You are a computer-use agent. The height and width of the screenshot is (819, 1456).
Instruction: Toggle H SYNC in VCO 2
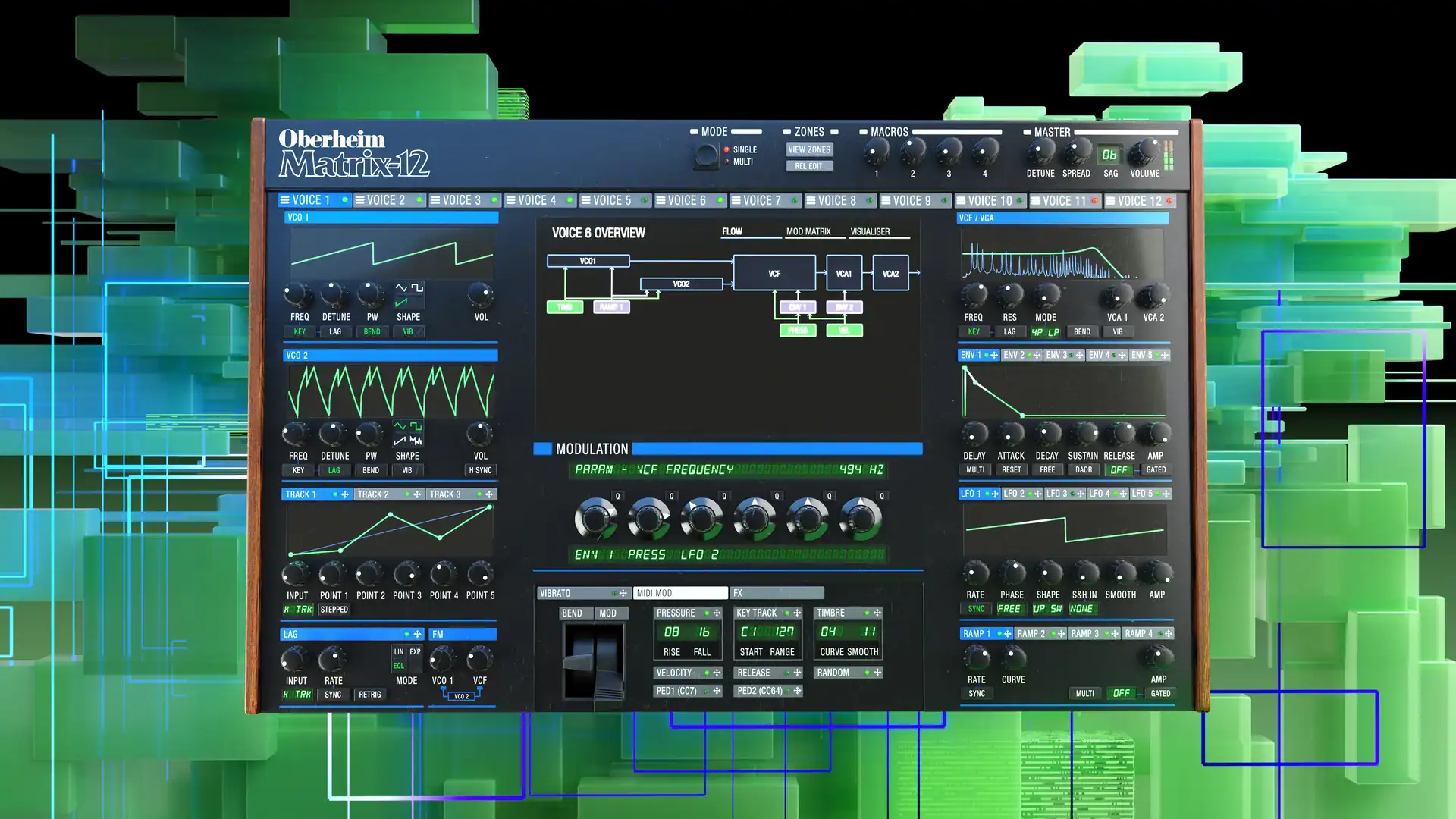coord(480,470)
